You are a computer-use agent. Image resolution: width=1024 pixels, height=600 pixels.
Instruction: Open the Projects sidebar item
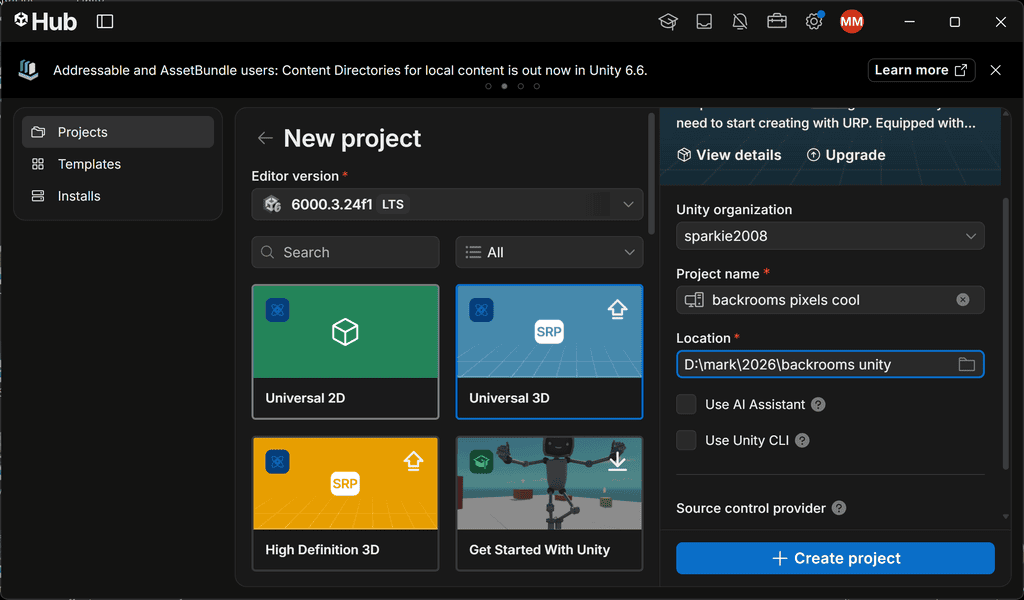[x=118, y=132]
